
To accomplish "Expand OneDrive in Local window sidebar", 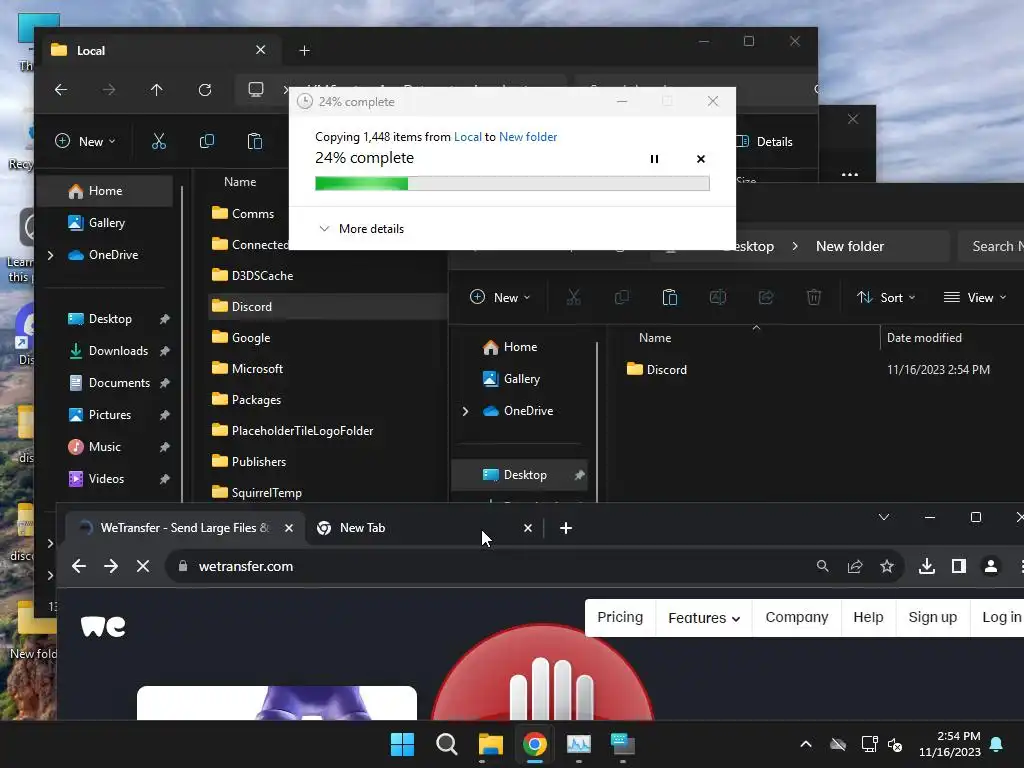I will click(50, 255).
